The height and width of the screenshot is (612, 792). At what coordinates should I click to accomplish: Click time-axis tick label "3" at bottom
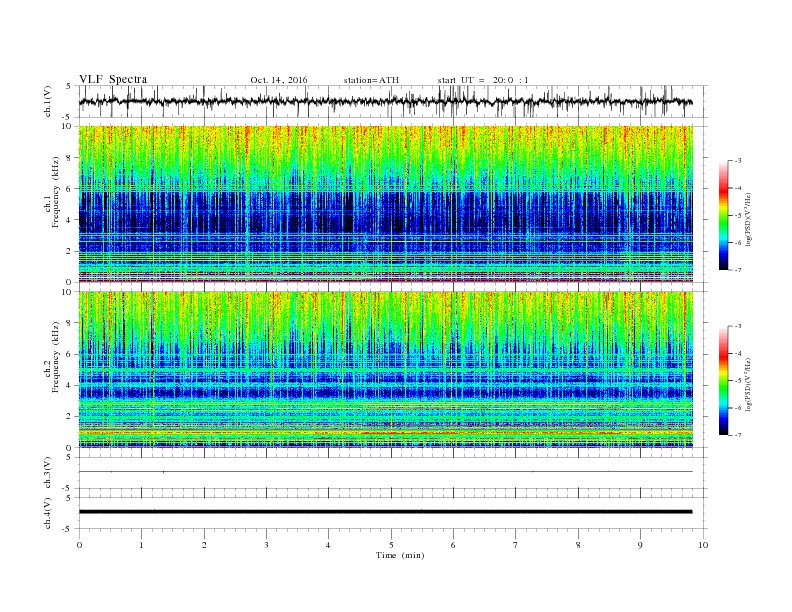[x=266, y=545]
